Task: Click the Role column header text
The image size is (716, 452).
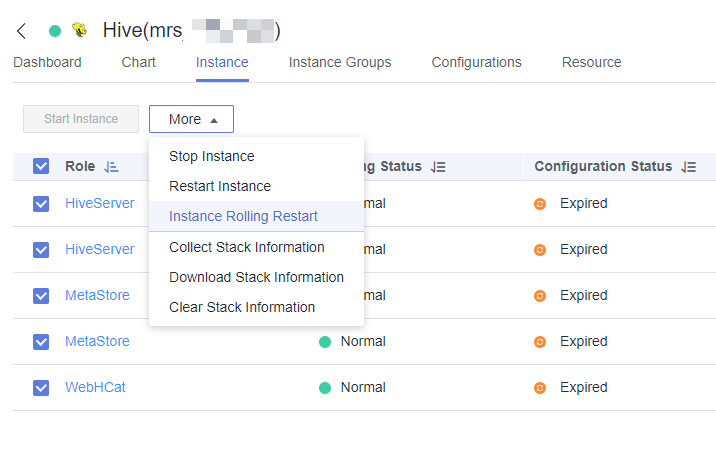Action: [80, 166]
